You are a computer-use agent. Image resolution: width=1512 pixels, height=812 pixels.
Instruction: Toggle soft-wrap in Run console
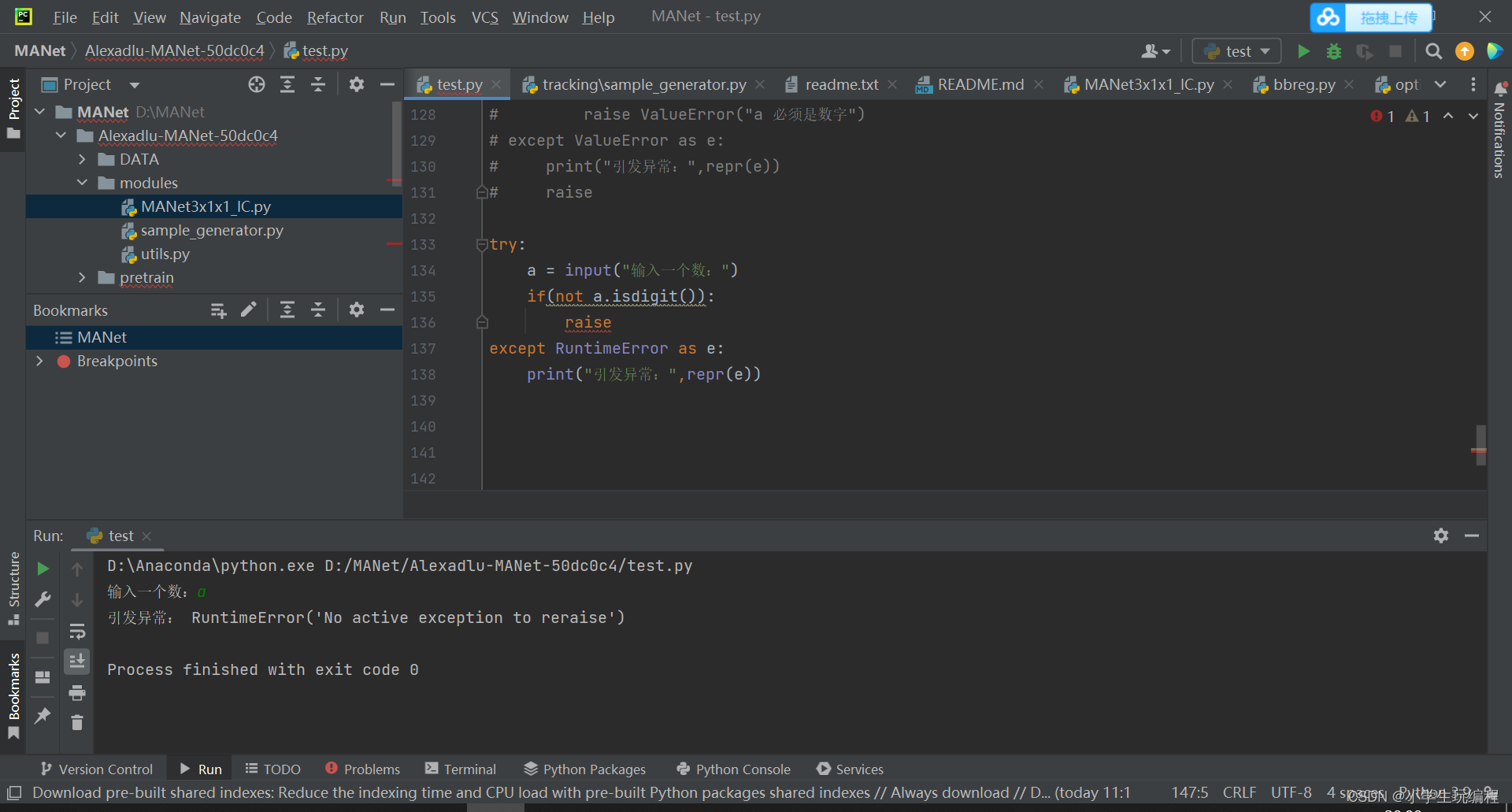(77, 632)
